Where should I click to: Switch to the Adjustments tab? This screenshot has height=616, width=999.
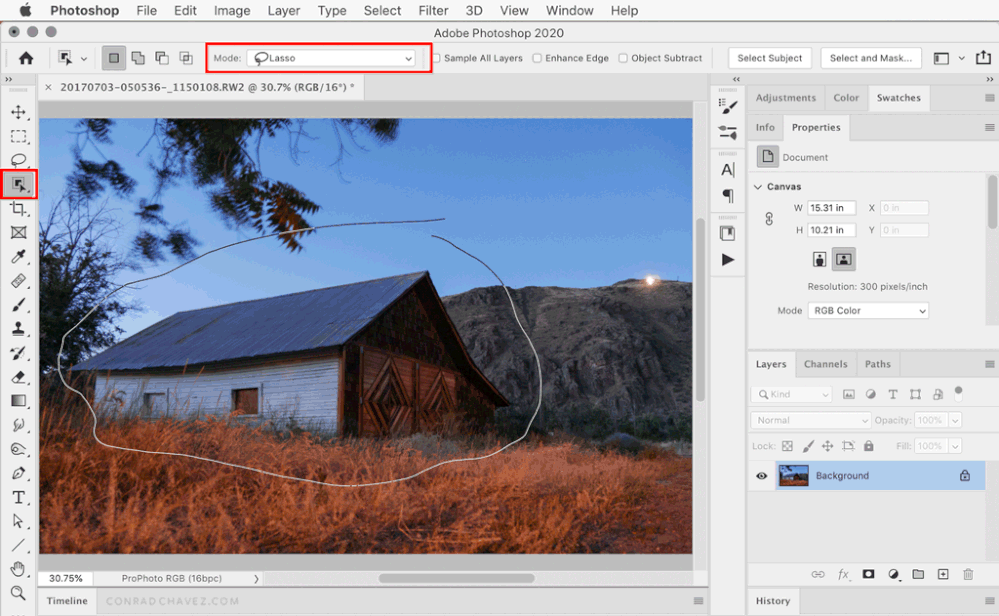(786, 98)
